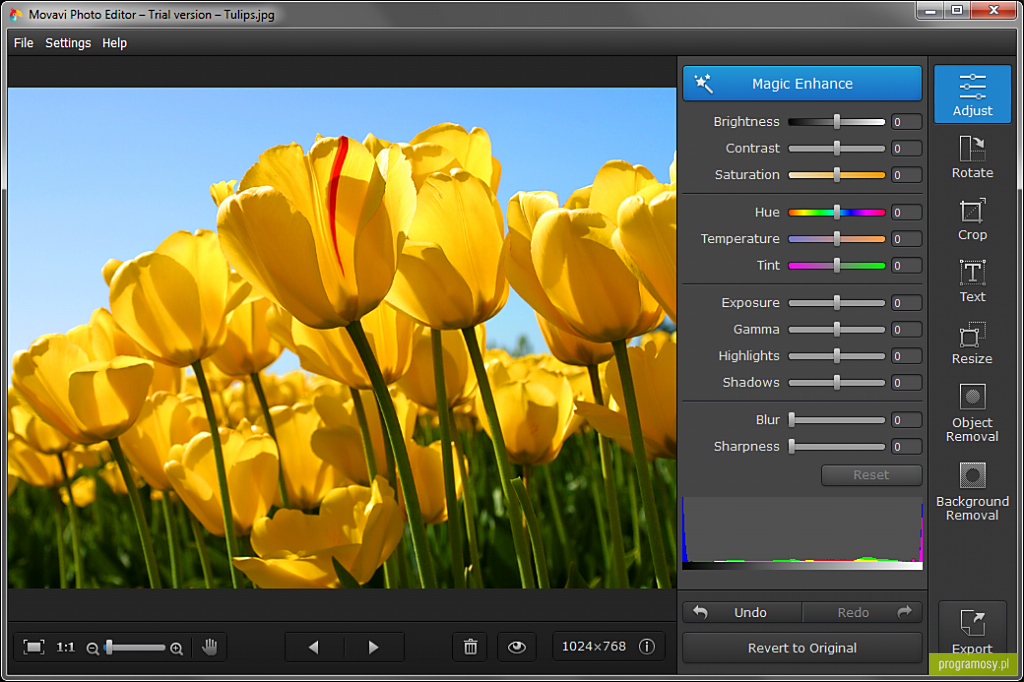Click the Highlights slider handle
Viewport: 1024px width, 682px height.
pos(837,355)
